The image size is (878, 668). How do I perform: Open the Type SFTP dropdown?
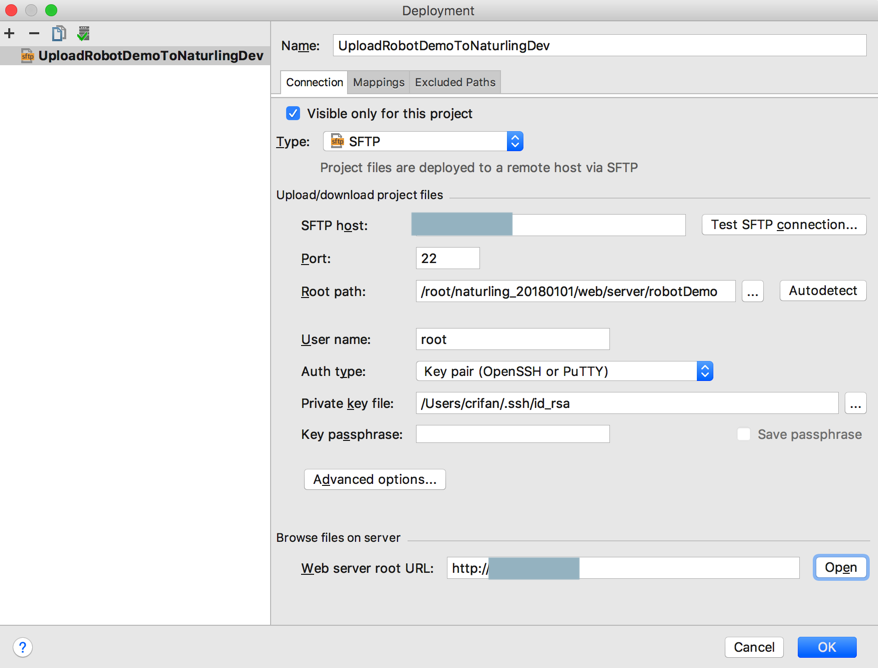pyautogui.click(x=423, y=141)
